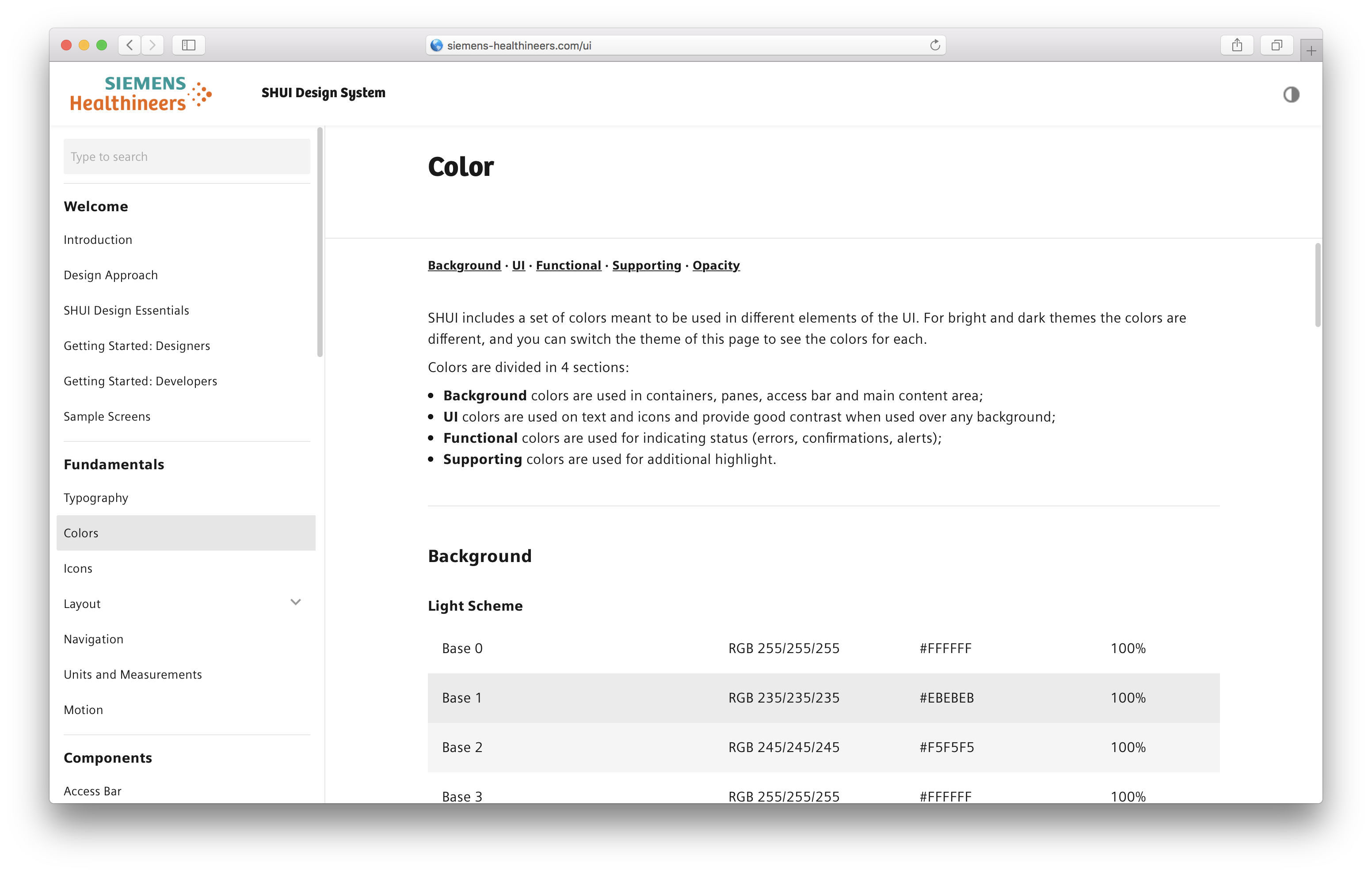Image resolution: width=1372 pixels, height=874 pixels.
Task: Expand the Components section in sidebar
Action: pyautogui.click(x=108, y=757)
